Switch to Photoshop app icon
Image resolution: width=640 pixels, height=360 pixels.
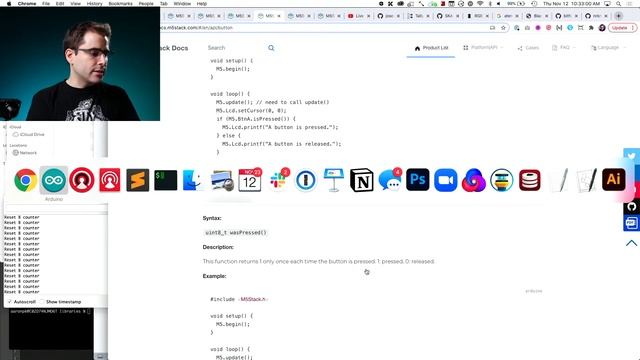[x=418, y=180]
